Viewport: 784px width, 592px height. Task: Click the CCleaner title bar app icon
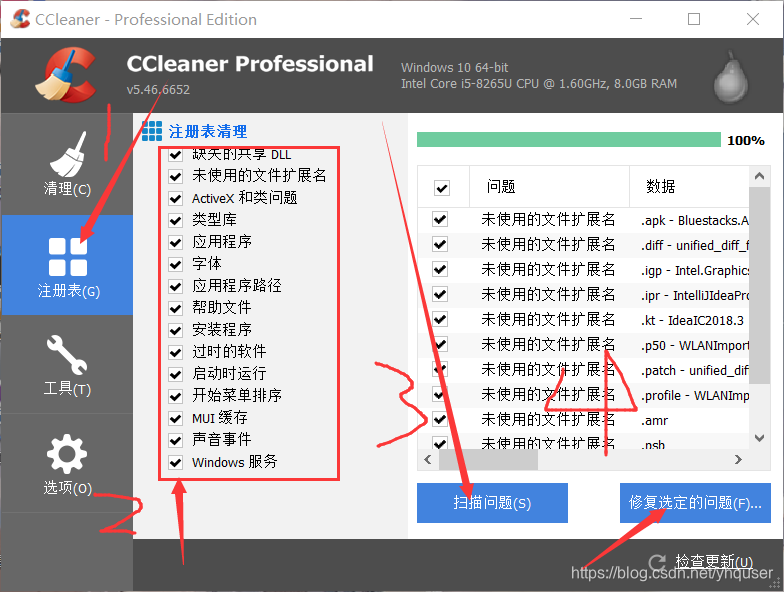(20, 19)
